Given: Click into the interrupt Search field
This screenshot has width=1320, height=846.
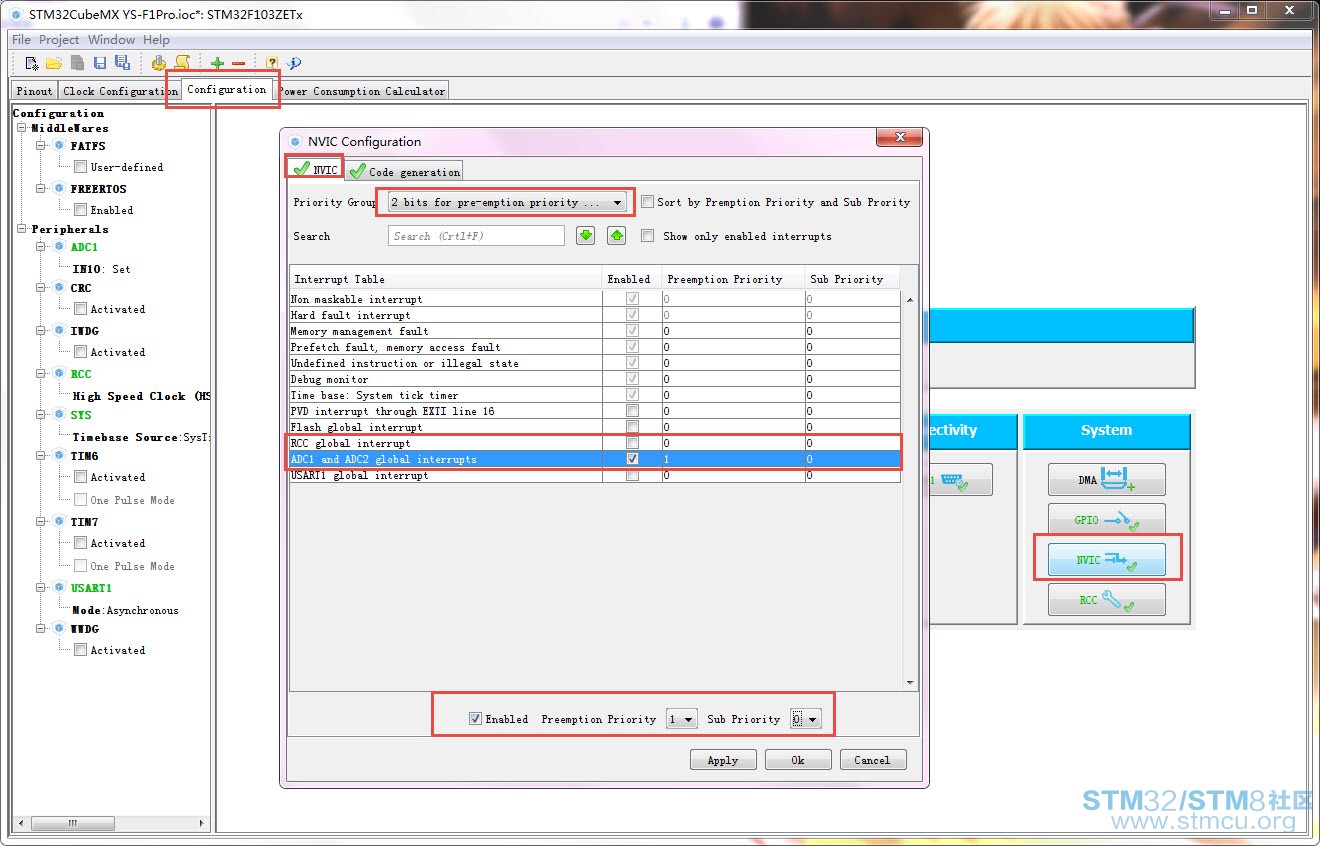Looking at the screenshot, I should (x=476, y=236).
